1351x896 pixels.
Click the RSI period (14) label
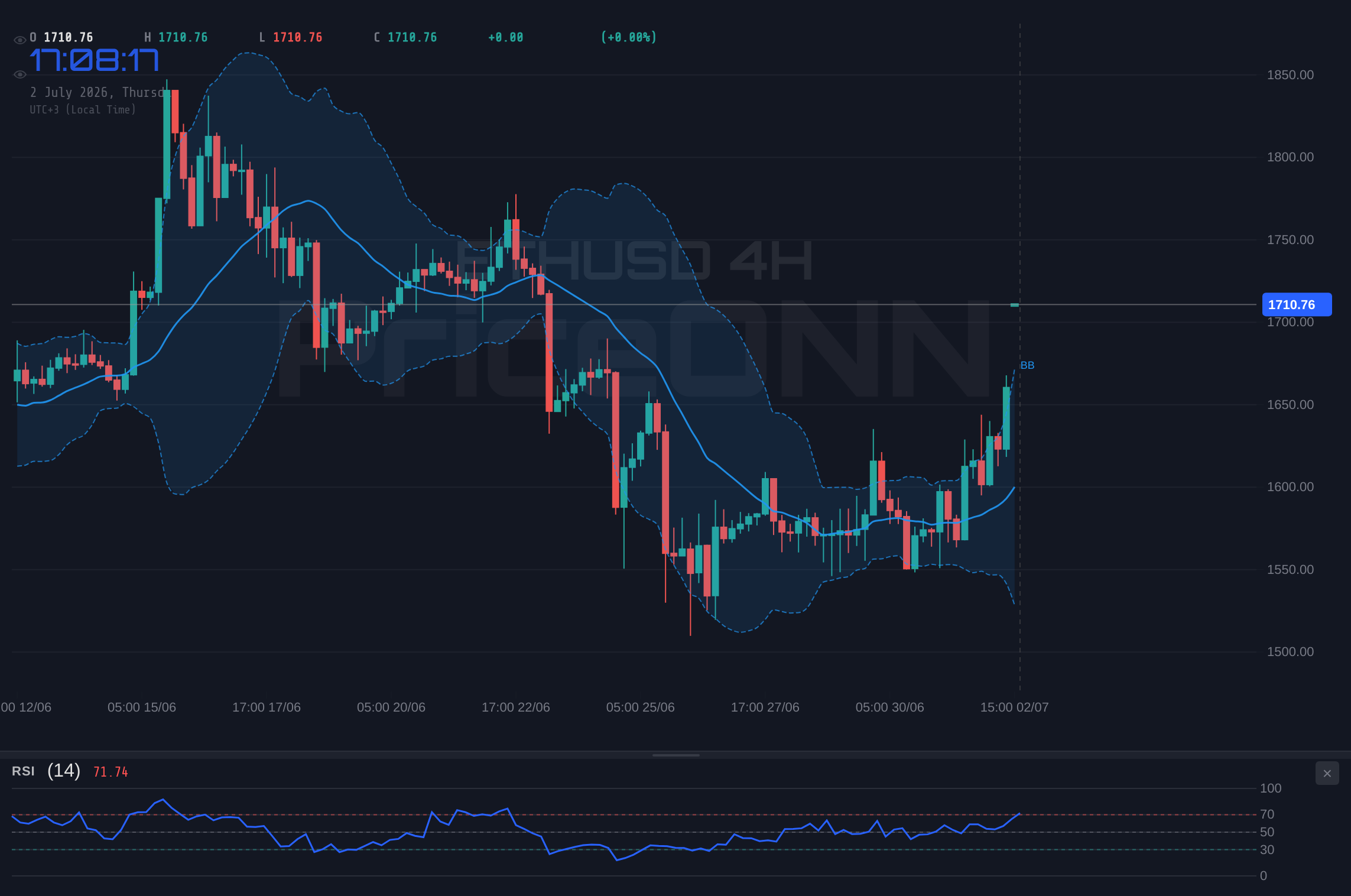[x=64, y=771]
